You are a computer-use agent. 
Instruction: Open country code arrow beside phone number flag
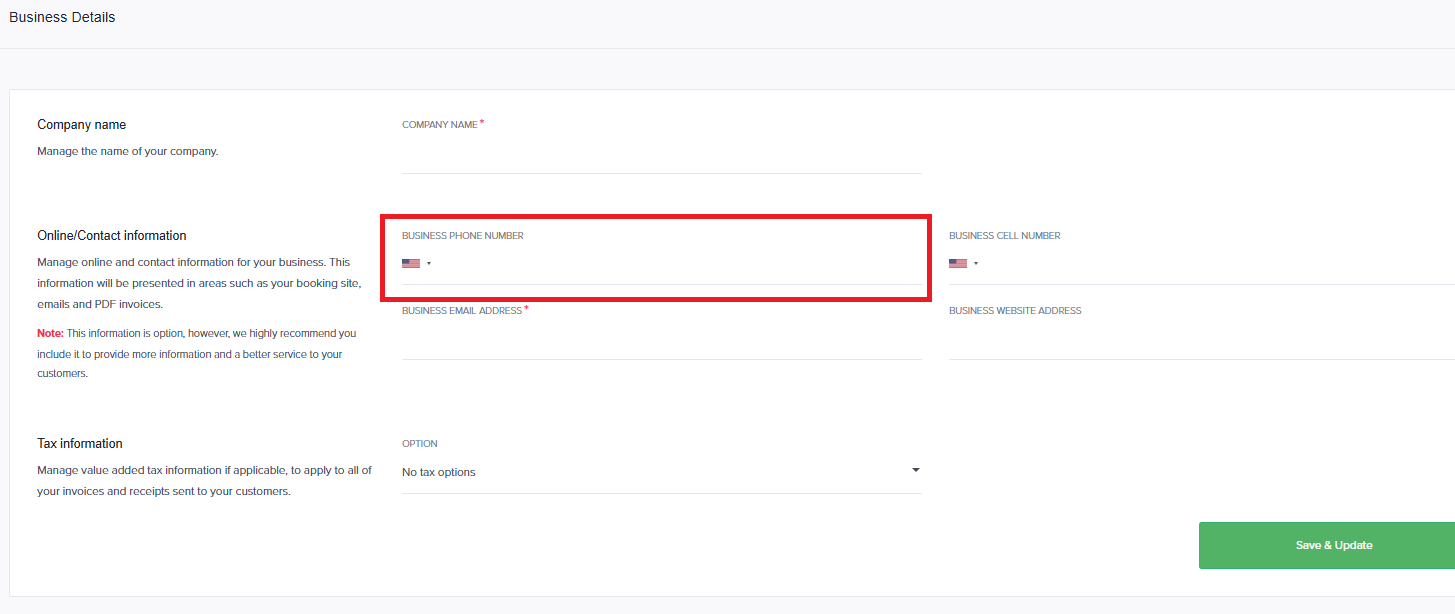coord(429,264)
